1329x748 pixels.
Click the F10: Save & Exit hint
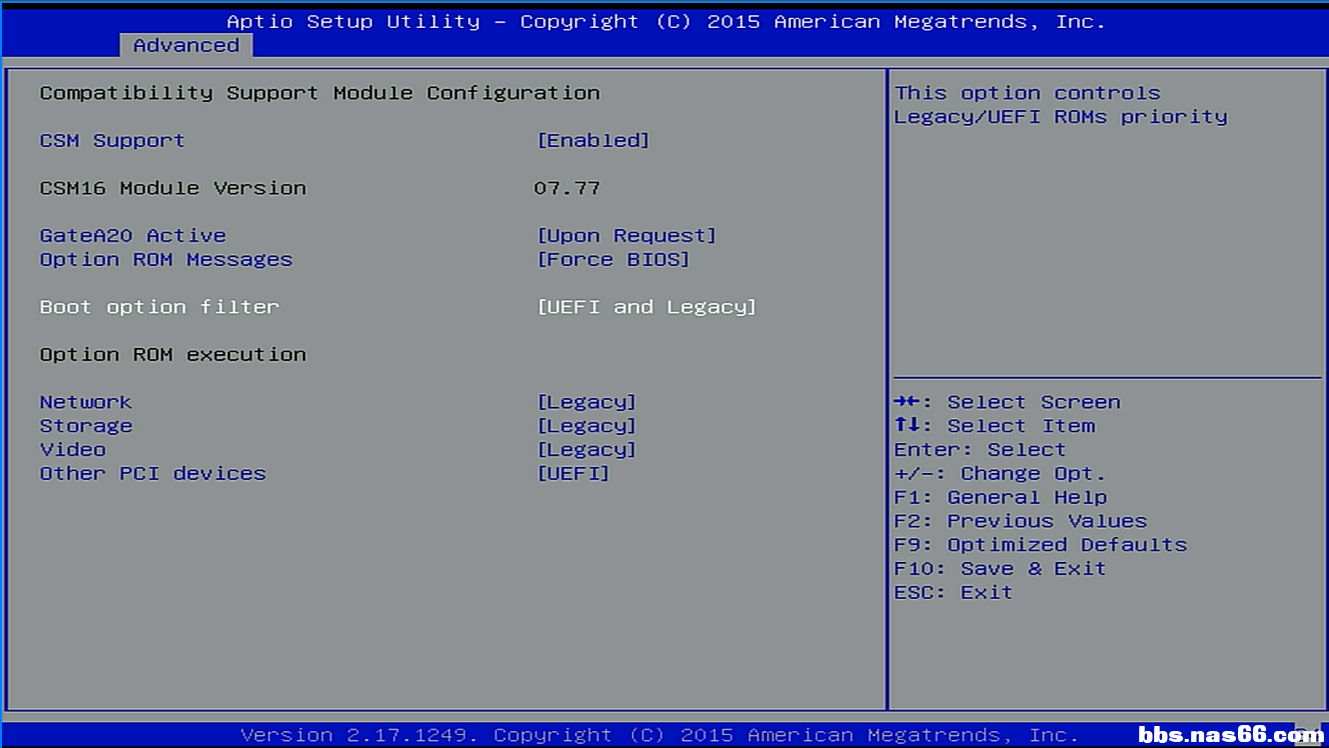[x=1000, y=569]
